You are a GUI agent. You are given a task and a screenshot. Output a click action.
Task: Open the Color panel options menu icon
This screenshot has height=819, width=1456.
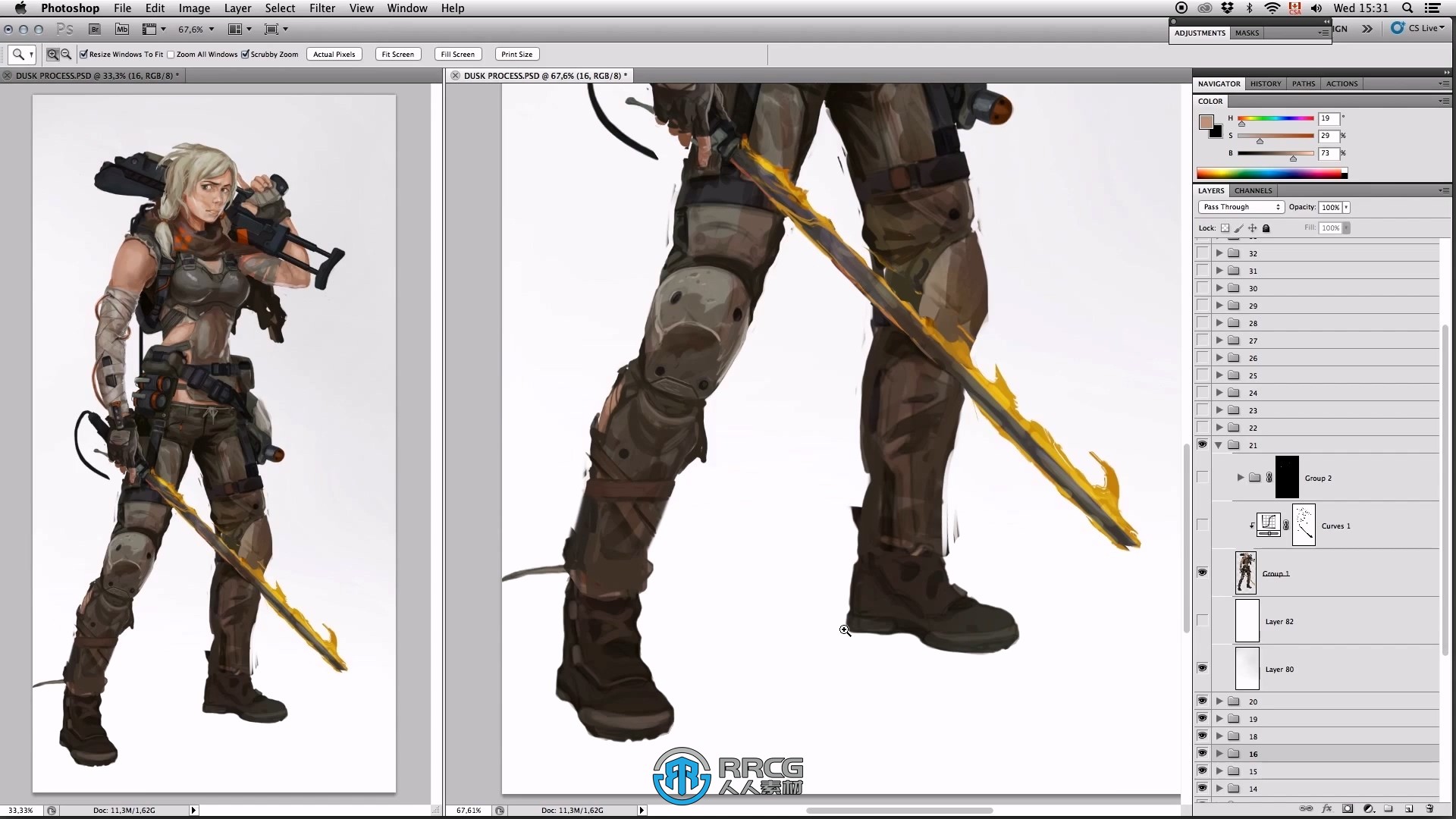click(1444, 101)
